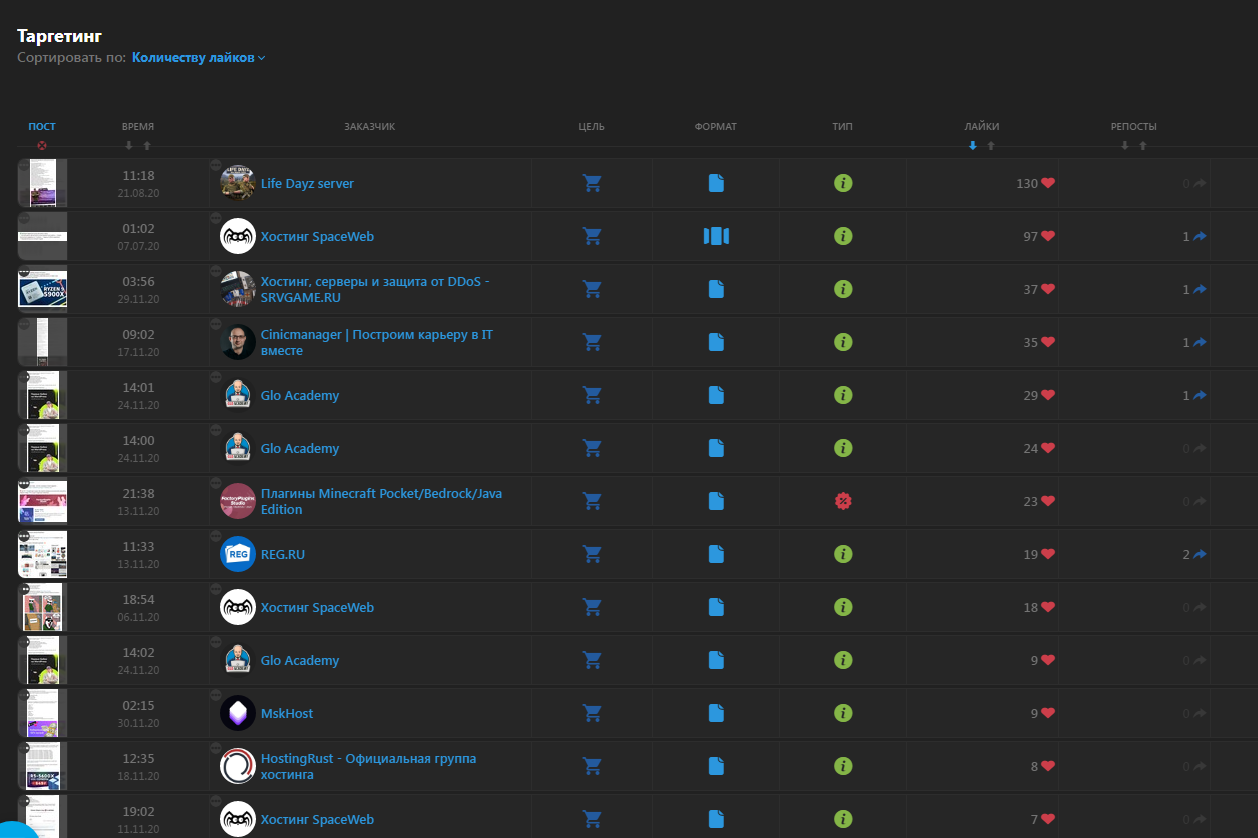The width and height of the screenshot is (1258, 838).
Task: Open Glo Academy link in the 14:02 row
Action: coord(300,661)
